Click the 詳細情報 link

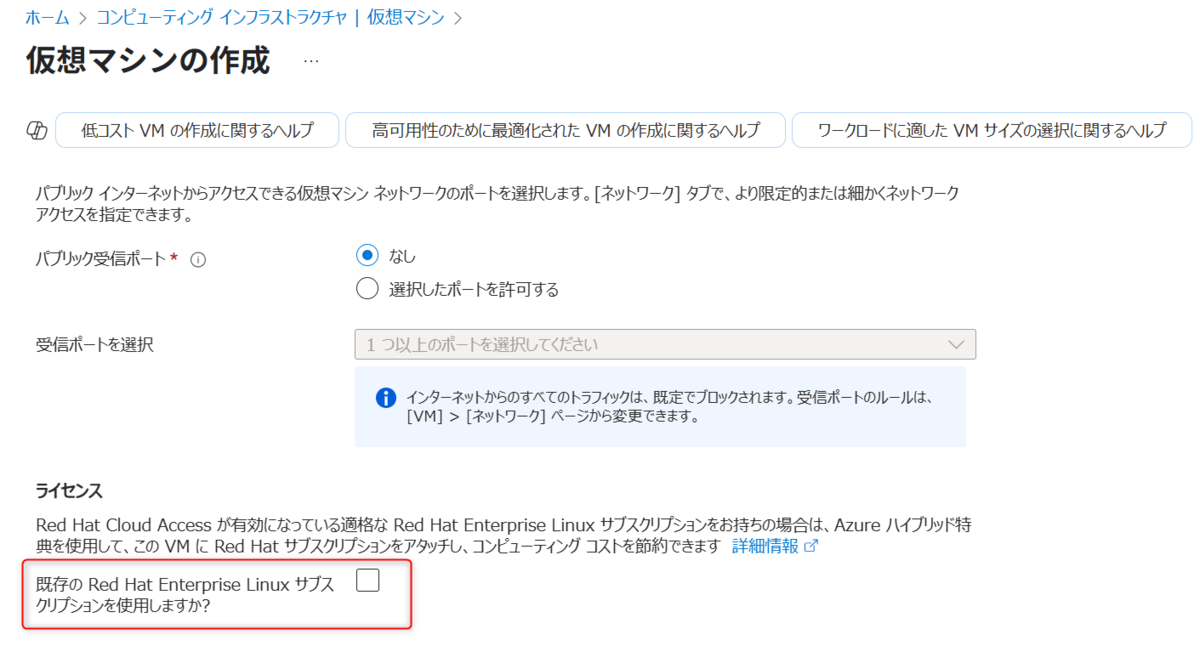pos(765,546)
